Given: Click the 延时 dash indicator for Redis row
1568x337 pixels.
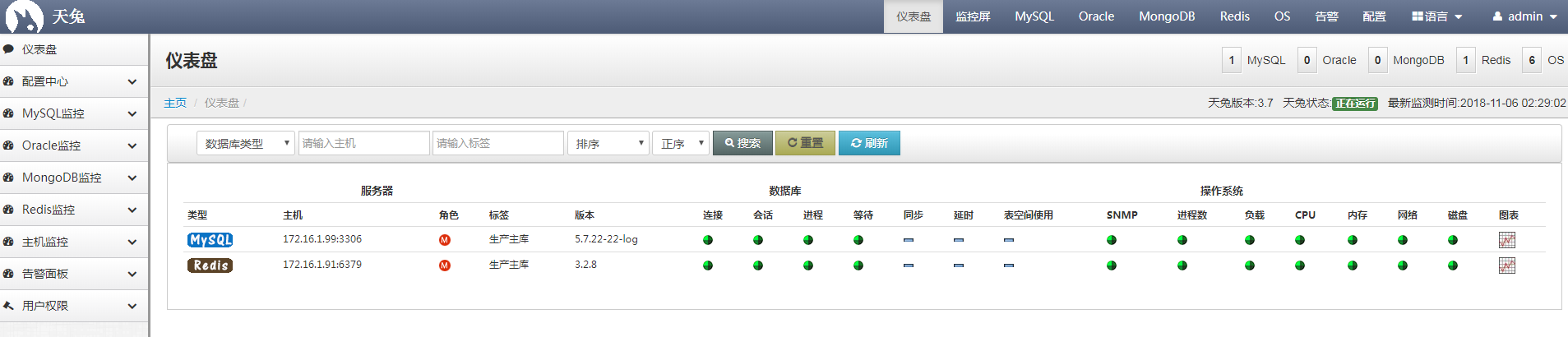Looking at the screenshot, I should [x=959, y=265].
